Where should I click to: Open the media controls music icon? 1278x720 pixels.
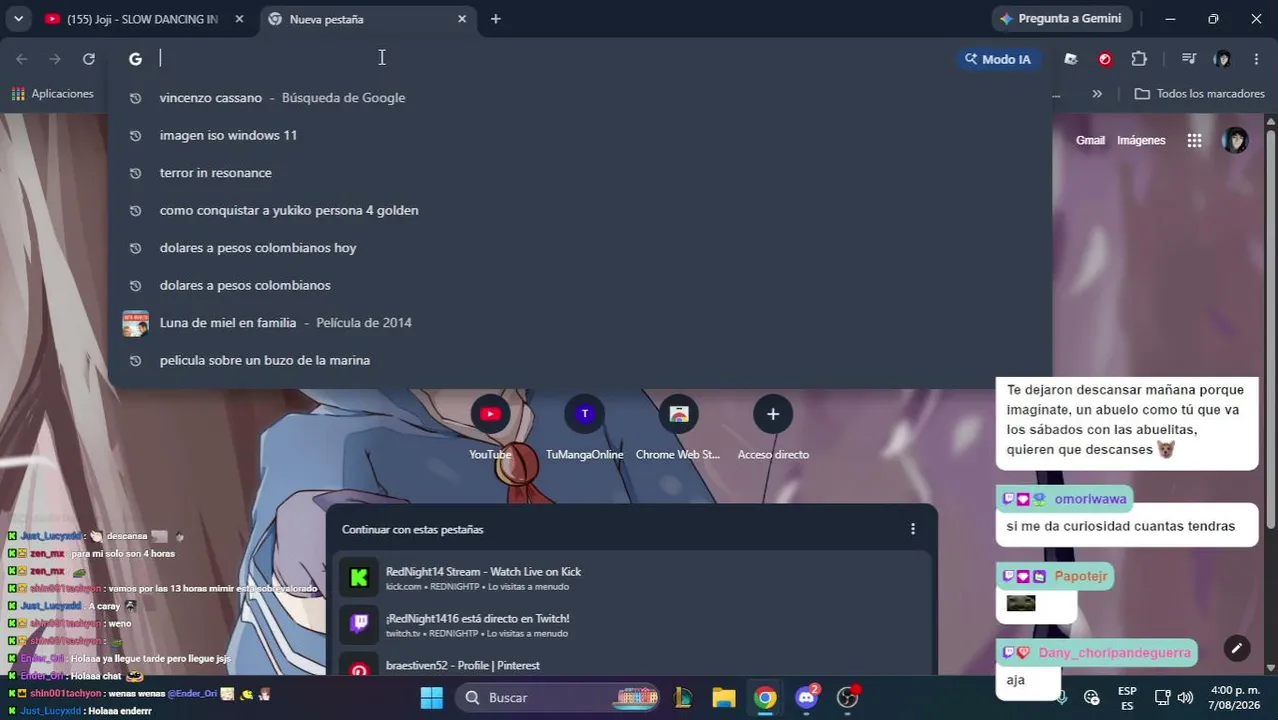(x=1189, y=59)
